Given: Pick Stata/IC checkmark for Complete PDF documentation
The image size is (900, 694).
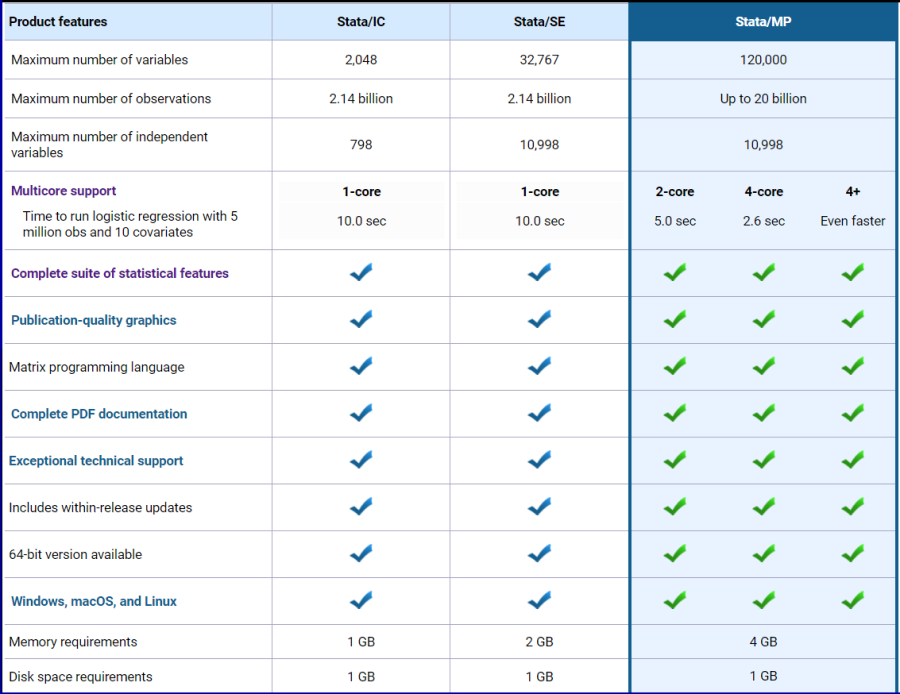Looking at the screenshot, I should (361, 413).
